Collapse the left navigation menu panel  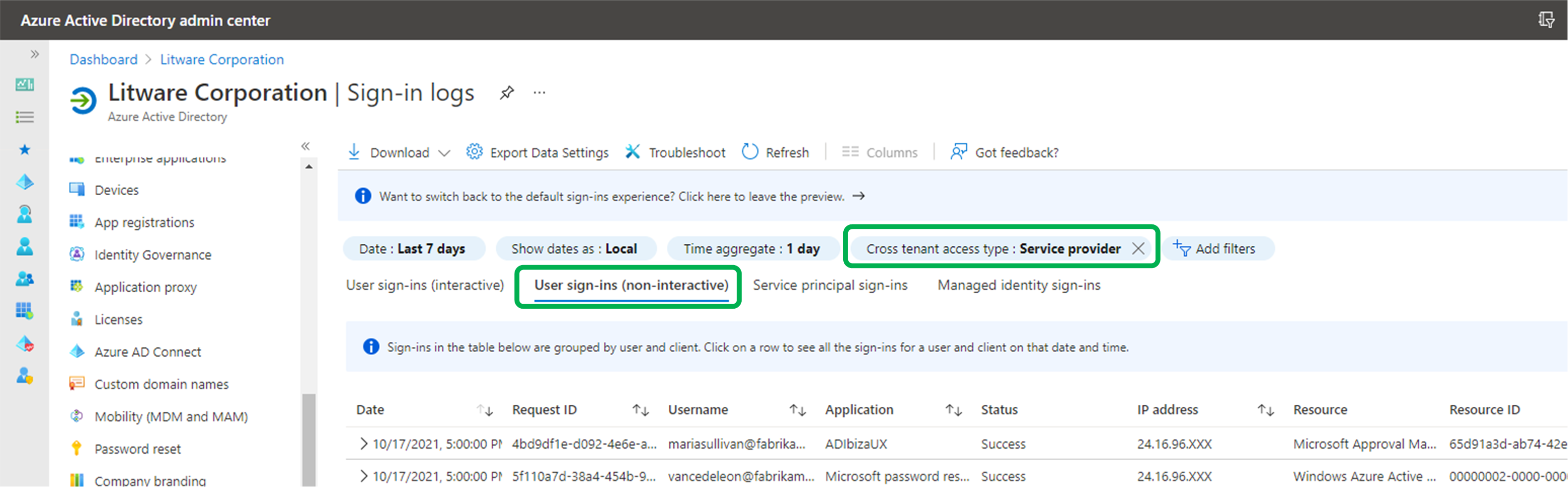click(x=305, y=146)
